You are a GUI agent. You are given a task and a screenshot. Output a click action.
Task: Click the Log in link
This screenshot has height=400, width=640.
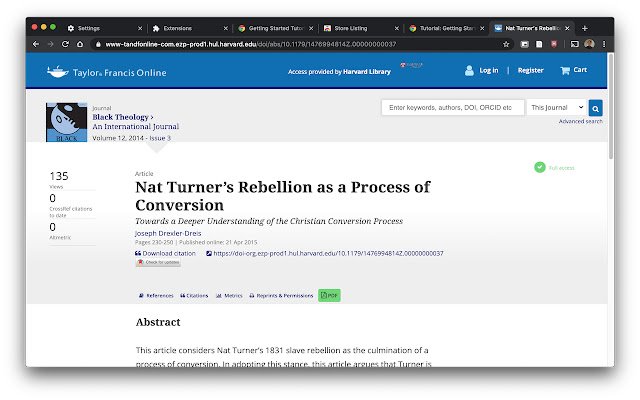(489, 70)
